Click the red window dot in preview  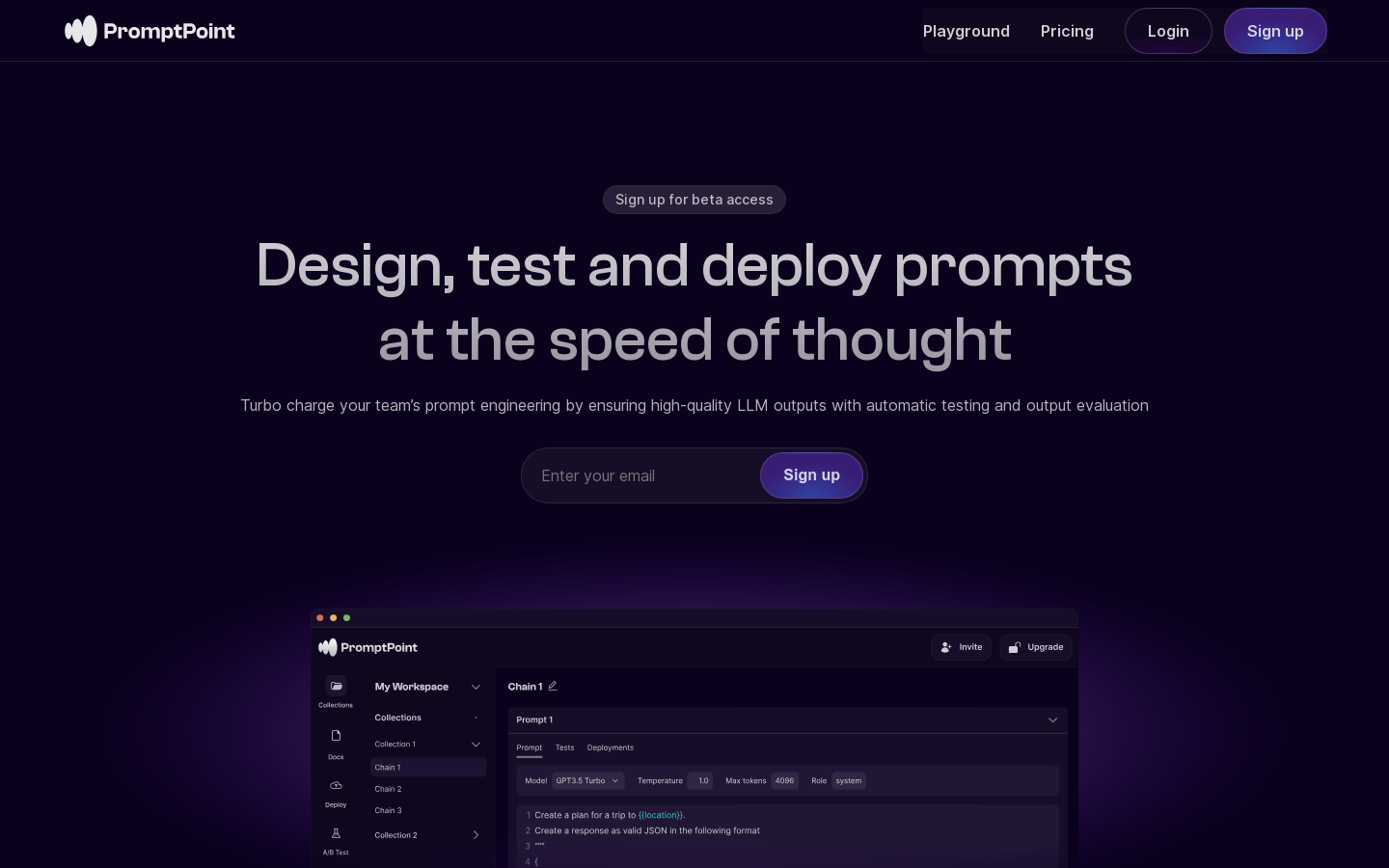pyautogui.click(x=320, y=617)
